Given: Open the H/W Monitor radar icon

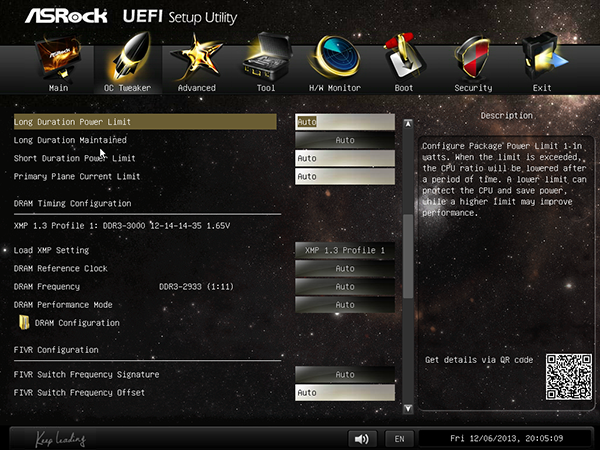Looking at the screenshot, I should pos(335,57).
